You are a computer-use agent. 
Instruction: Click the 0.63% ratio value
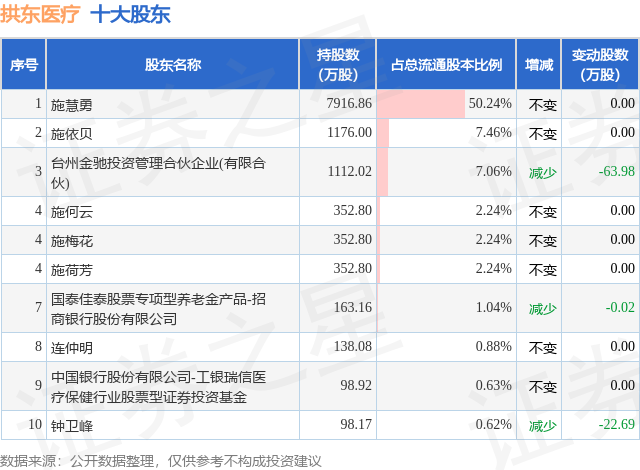tap(493, 385)
